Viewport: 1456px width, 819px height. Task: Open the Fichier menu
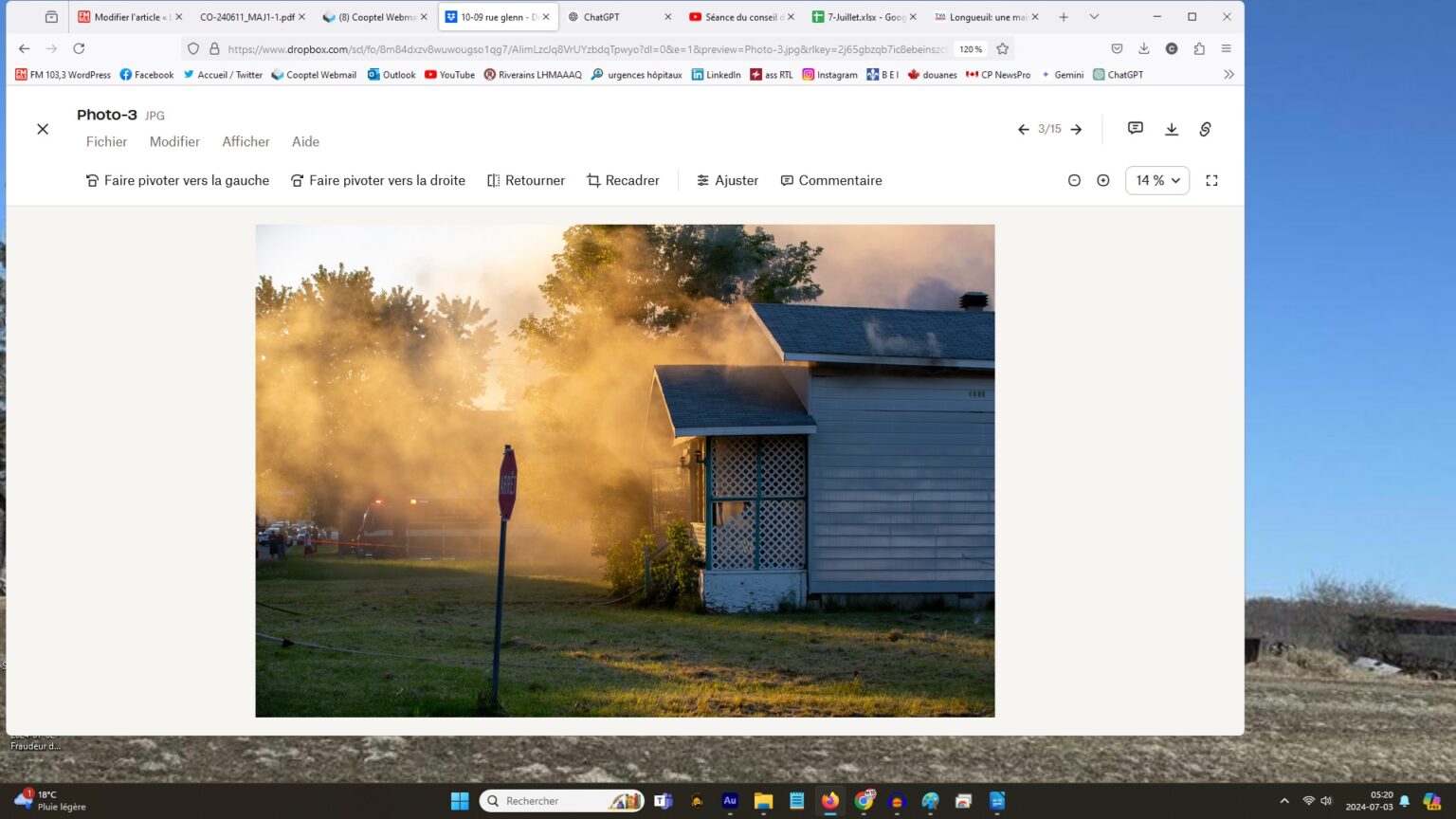click(106, 141)
